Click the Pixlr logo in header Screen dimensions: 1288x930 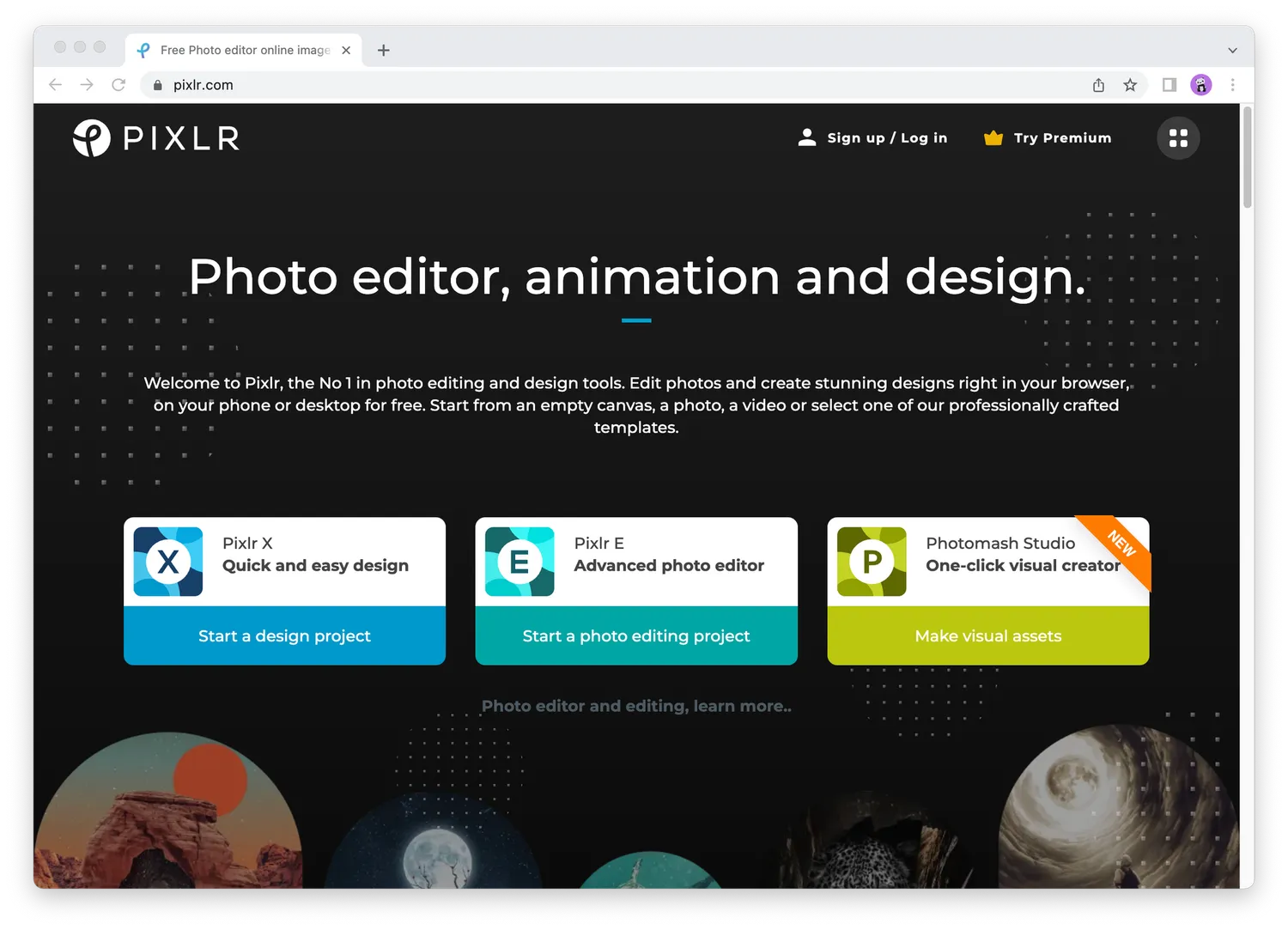(x=155, y=138)
